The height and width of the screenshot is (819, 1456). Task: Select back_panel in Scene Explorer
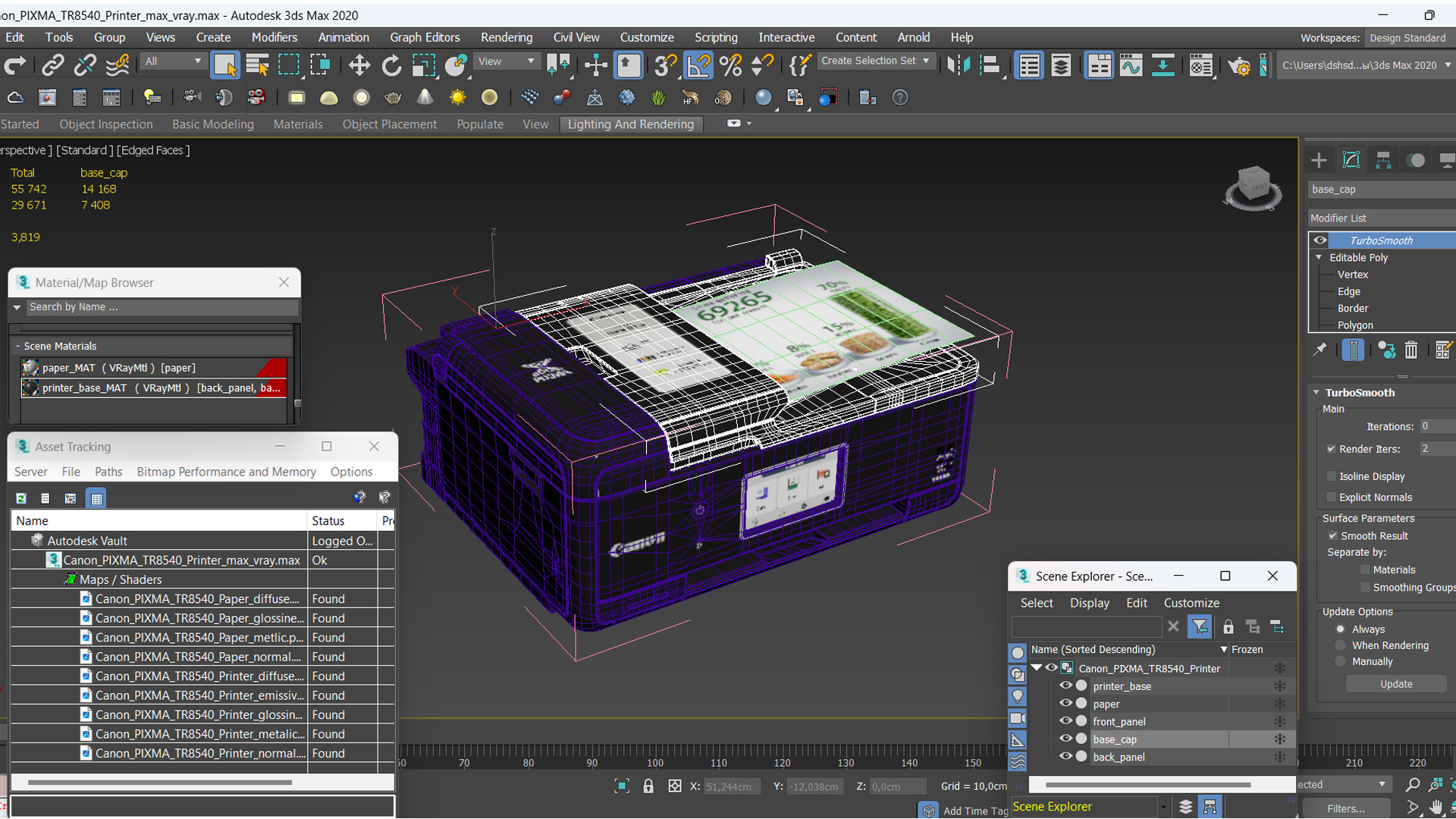(1119, 757)
